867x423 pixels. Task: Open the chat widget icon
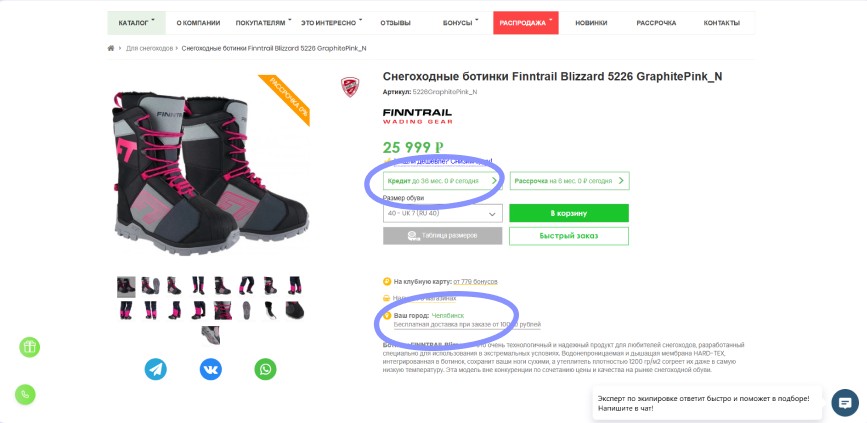pyautogui.click(x=845, y=403)
